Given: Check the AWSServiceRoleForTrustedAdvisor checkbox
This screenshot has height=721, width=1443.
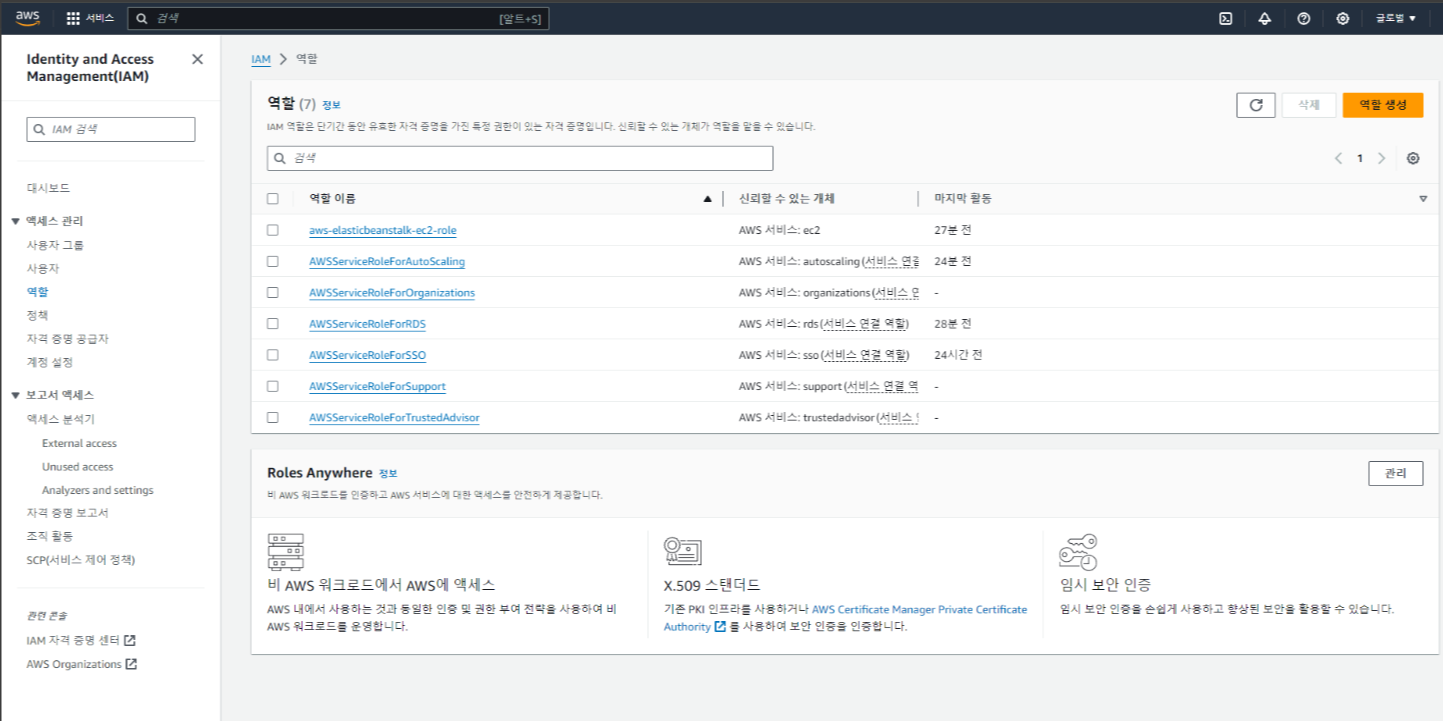Looking at the screenshot, I should (273, 417).
